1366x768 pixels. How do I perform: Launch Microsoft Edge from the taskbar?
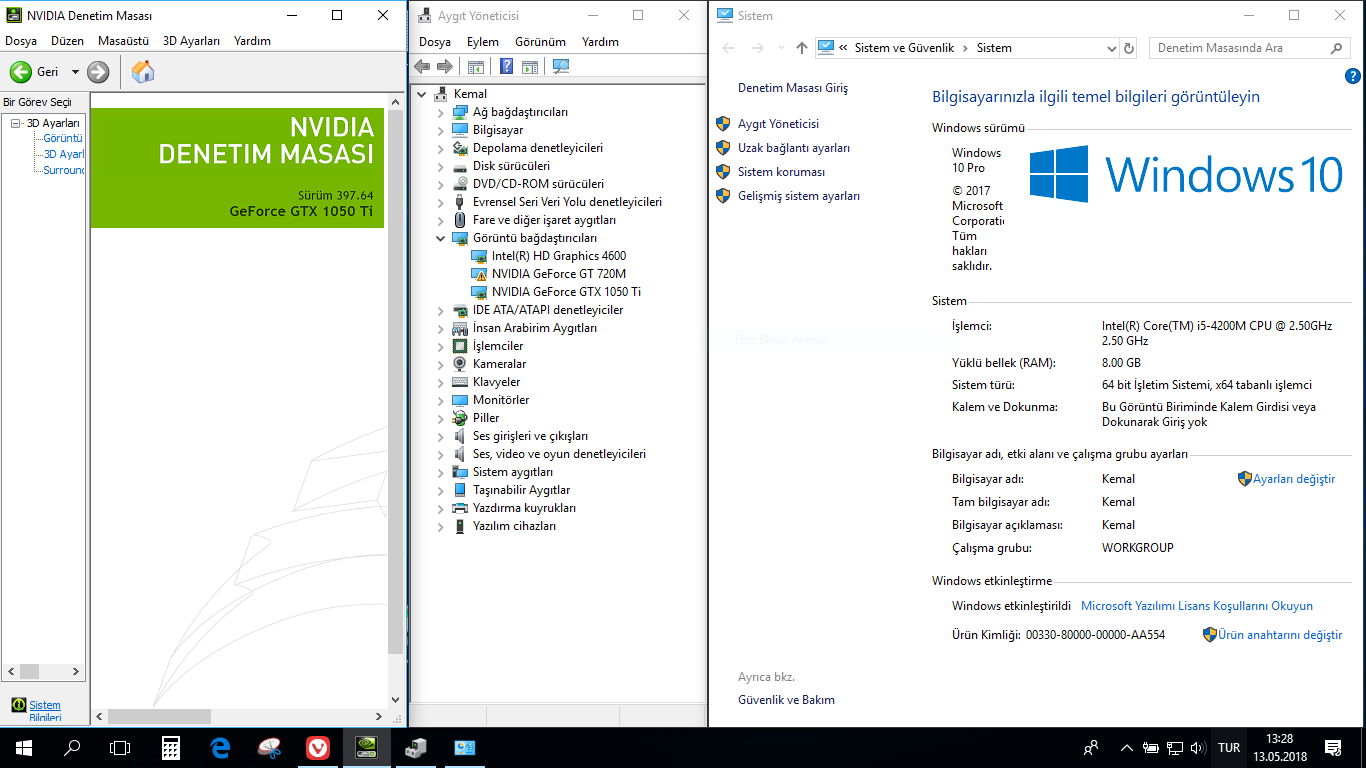tap(220, 747)
